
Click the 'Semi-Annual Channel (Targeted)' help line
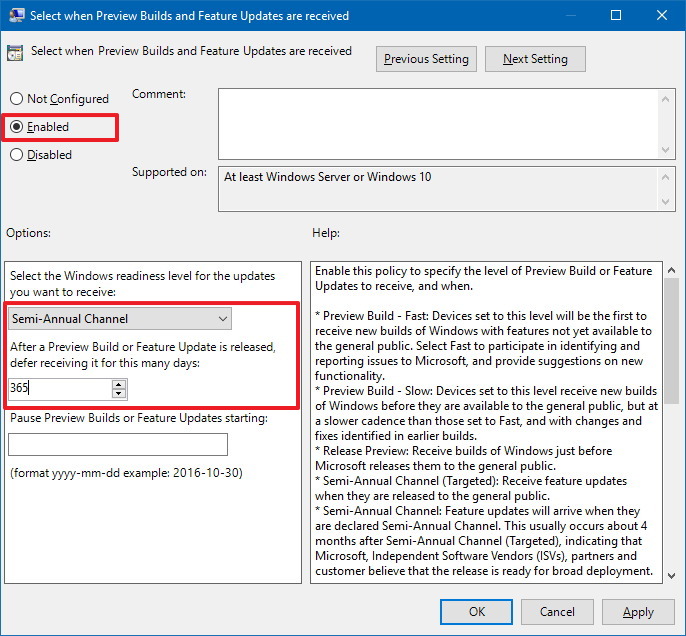tap(471, 488)
